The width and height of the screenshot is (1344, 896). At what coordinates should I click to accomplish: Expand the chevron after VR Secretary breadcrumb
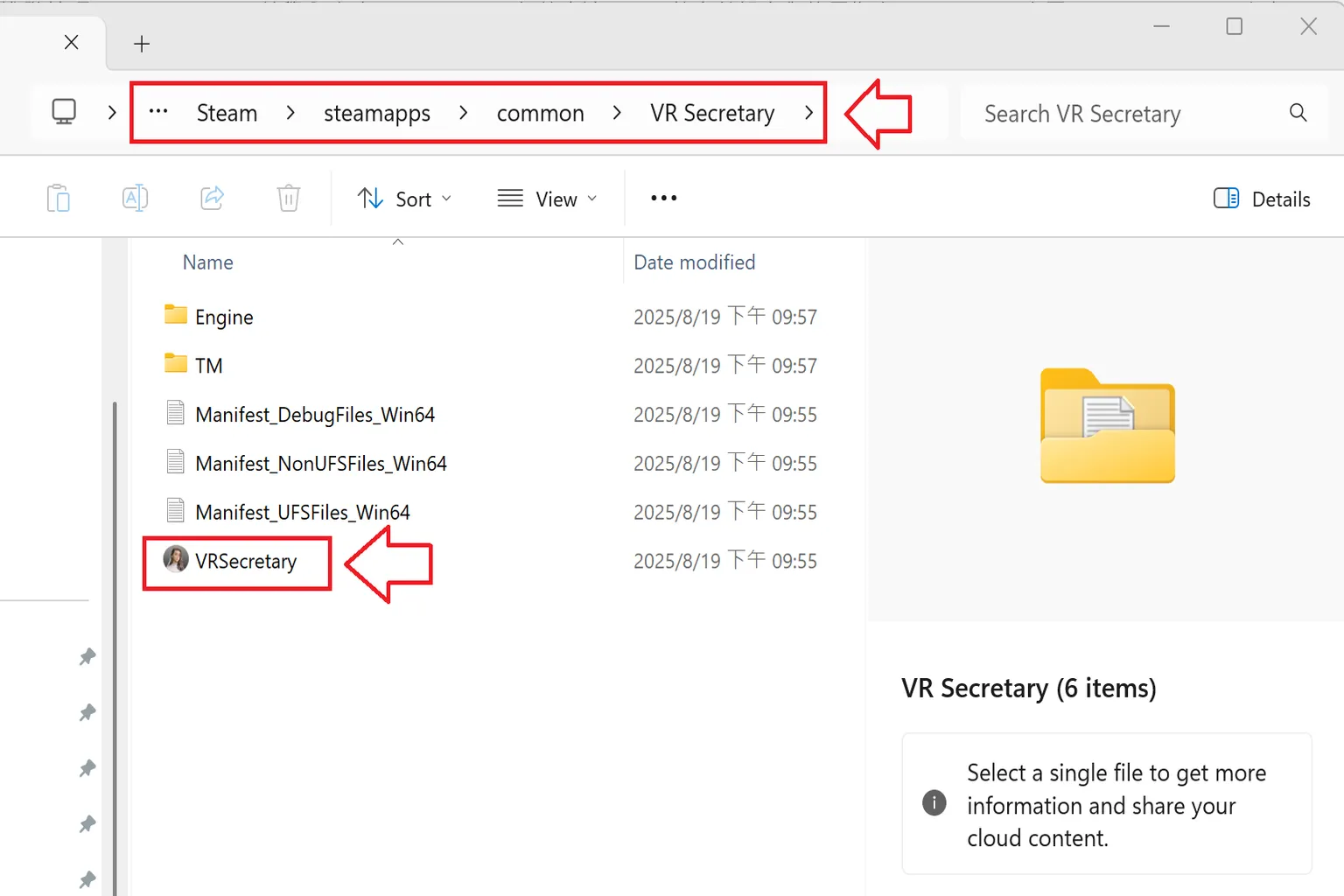[x=809, y=113]
